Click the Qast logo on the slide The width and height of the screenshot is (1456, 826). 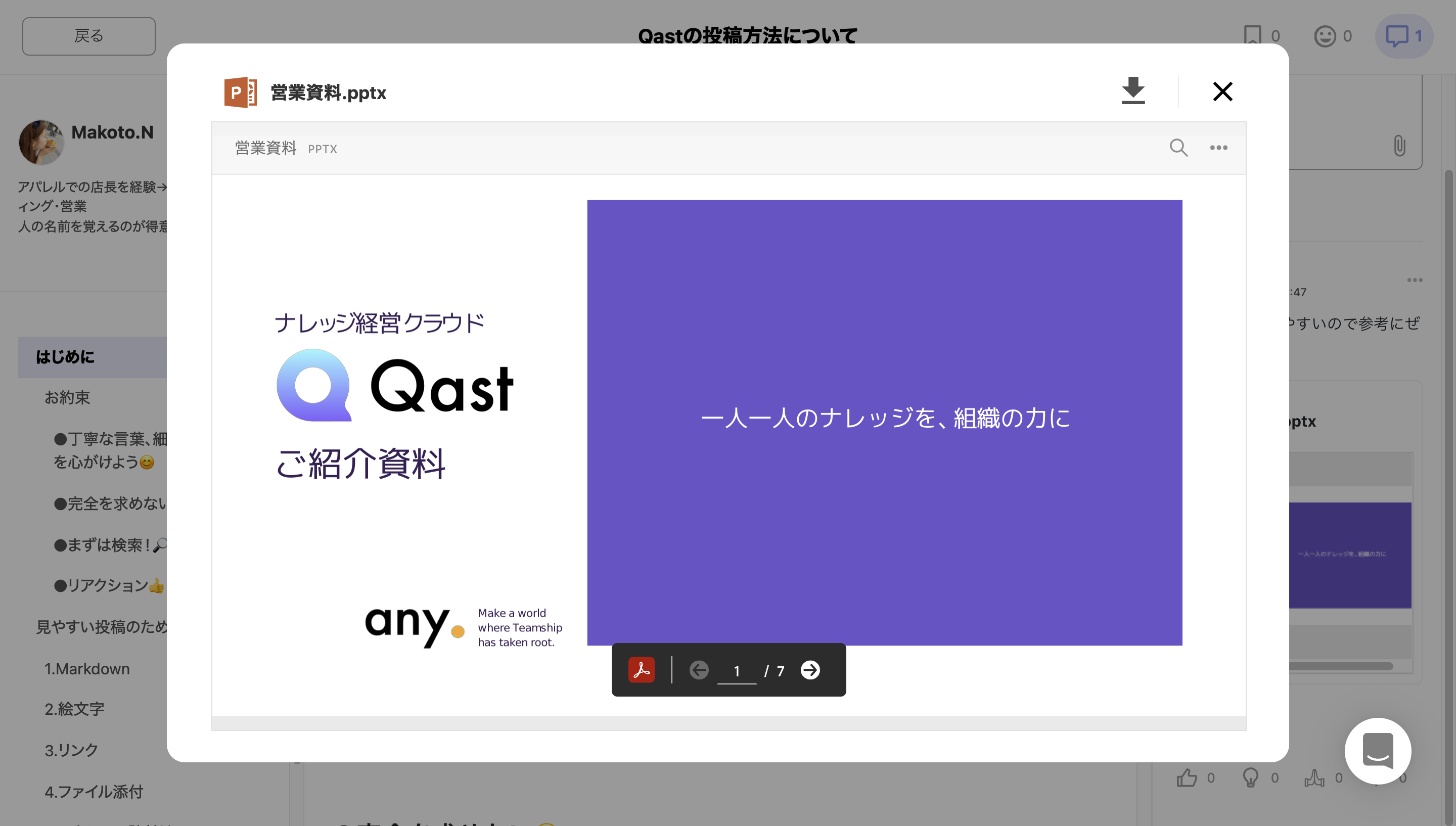pyautogui.click(x=395, y=386)
